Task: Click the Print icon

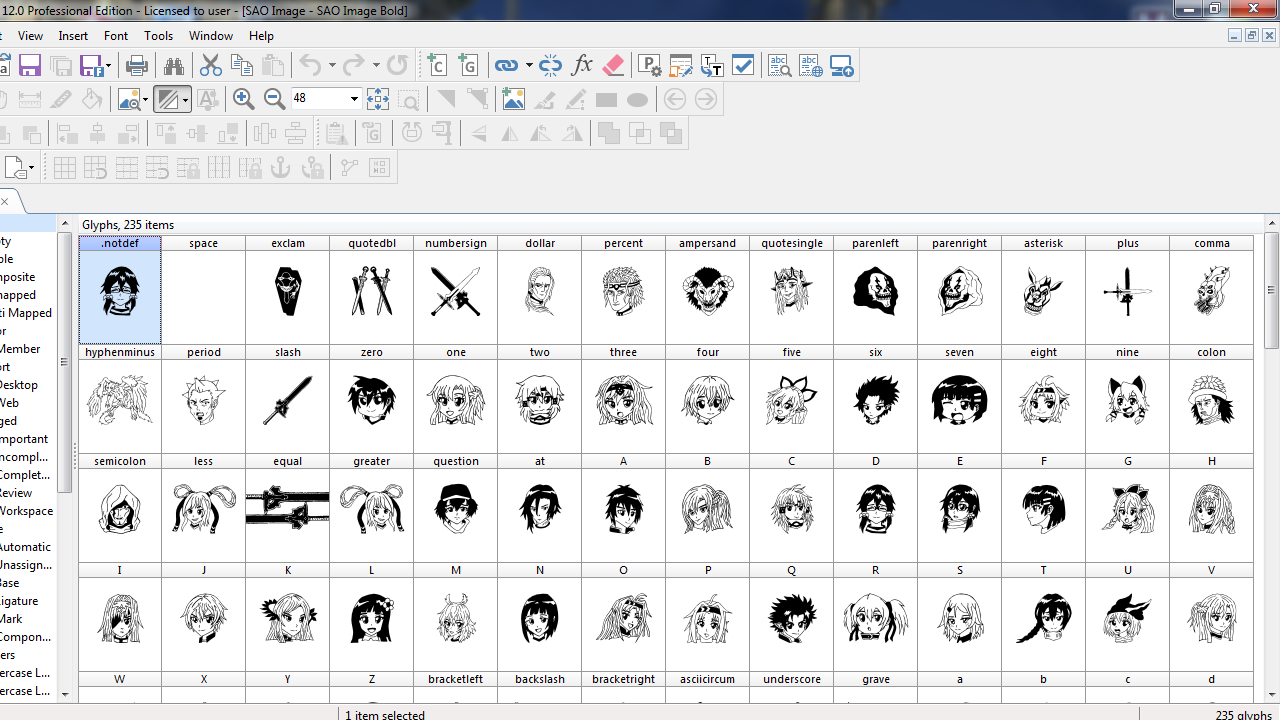Action: [x=137, y=67]
